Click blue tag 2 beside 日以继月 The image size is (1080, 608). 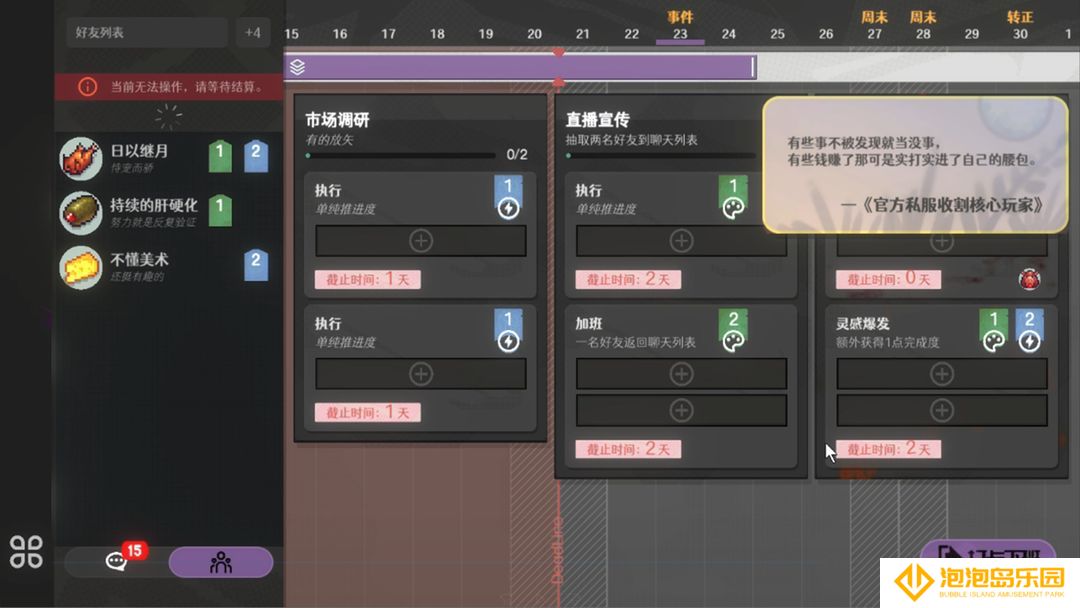[x=256, y=156]
